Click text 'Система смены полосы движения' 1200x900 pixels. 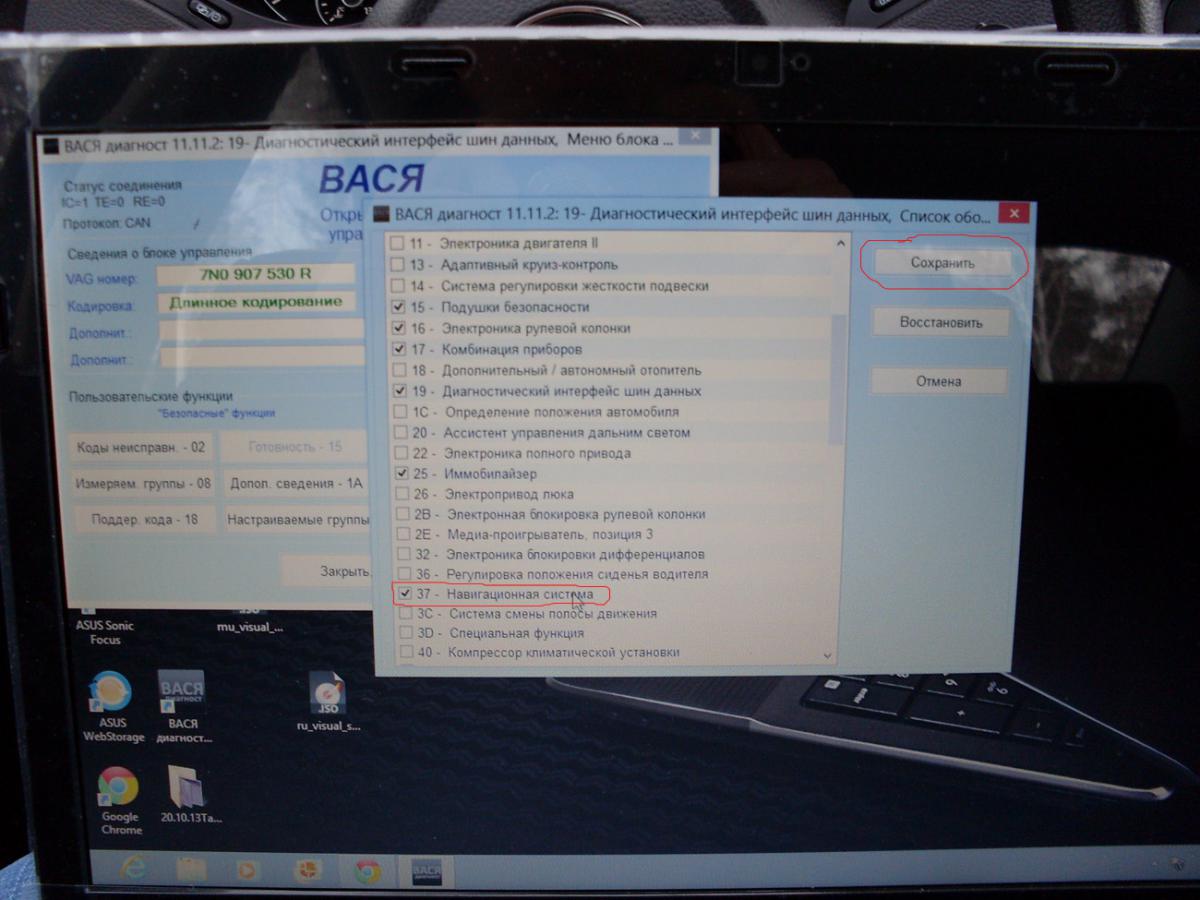point(553,614)
